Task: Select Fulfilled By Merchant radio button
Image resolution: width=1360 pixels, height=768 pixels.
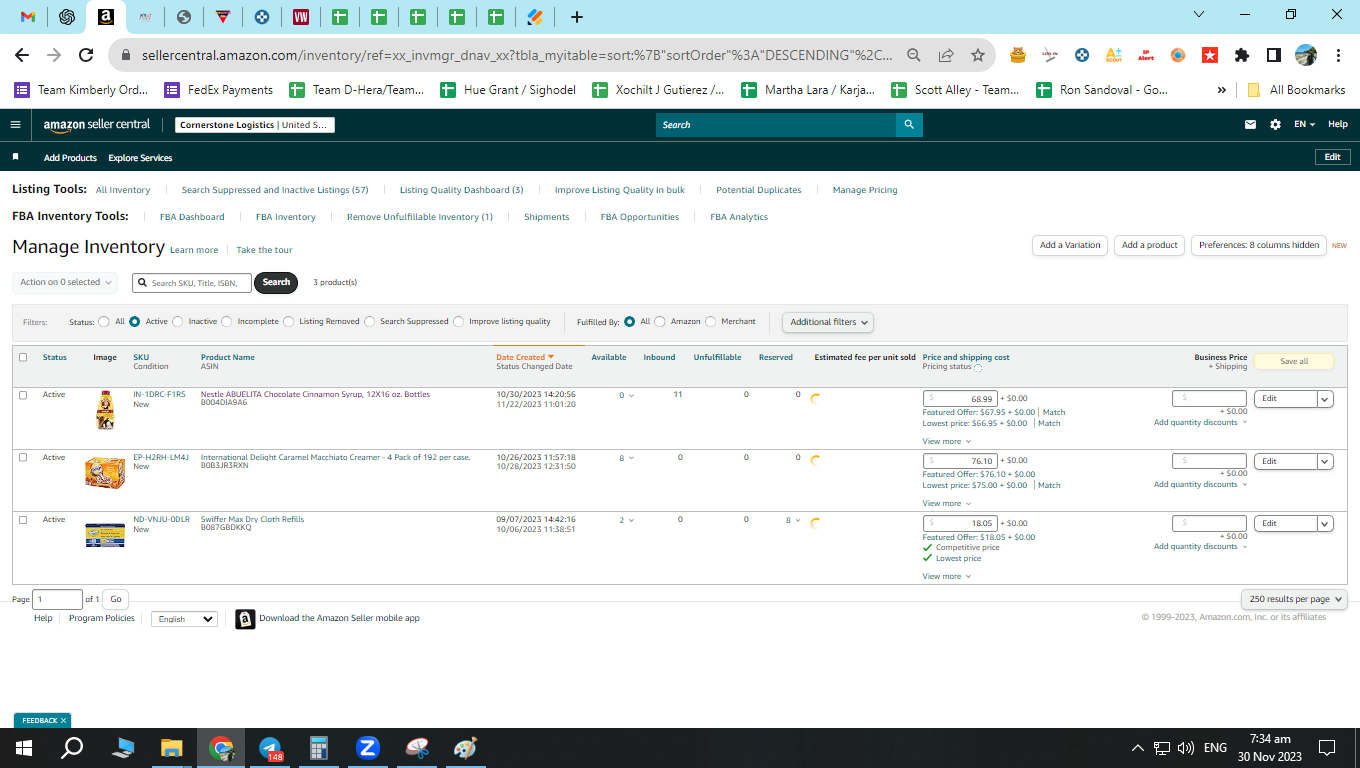Action: pyautogui.click(x=711, y=322)
